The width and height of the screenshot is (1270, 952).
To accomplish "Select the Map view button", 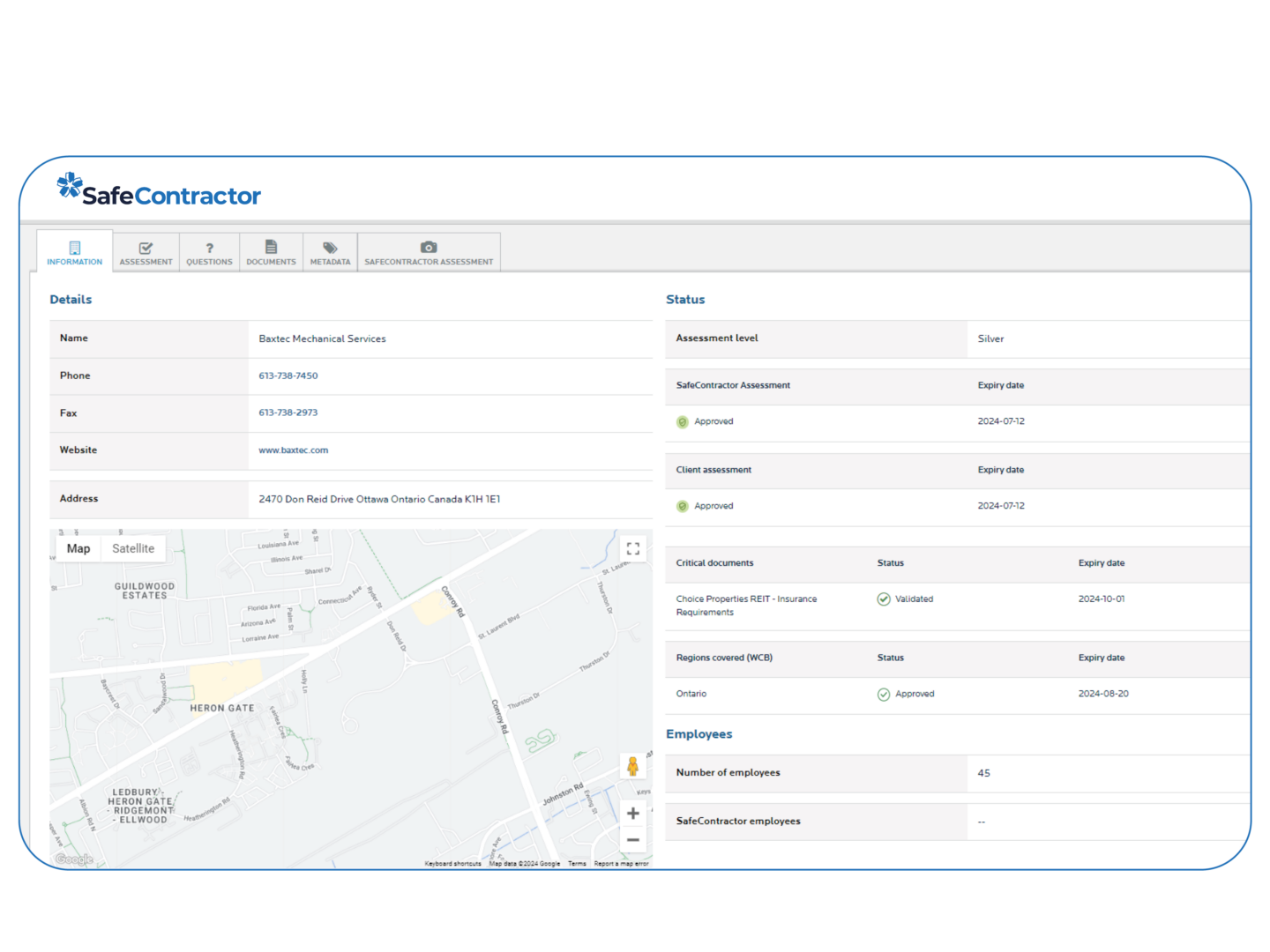I will (78, 548).
